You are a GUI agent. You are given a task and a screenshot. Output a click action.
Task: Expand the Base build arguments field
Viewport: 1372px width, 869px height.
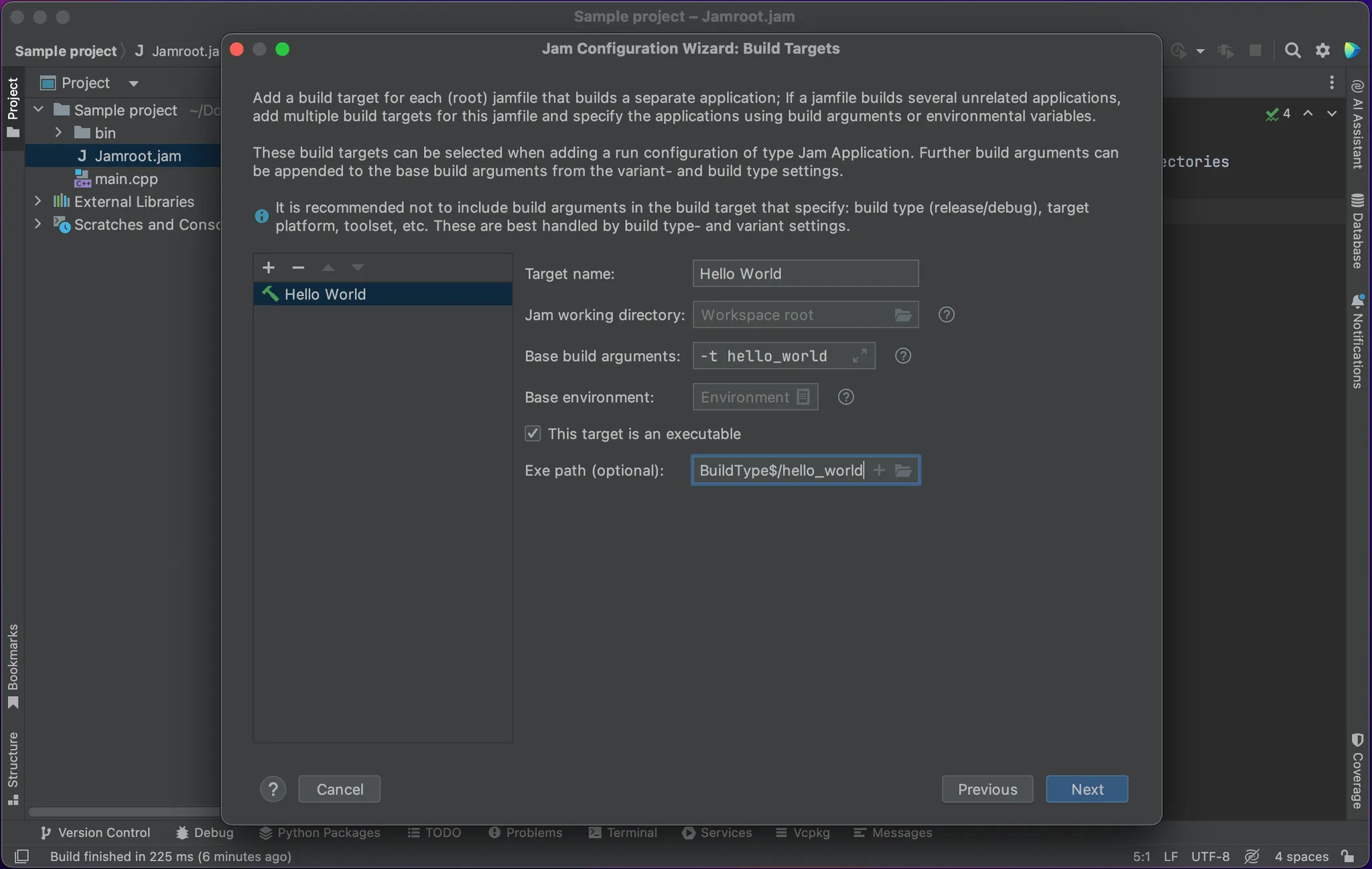pyautogui.click(x=860, y=356)
